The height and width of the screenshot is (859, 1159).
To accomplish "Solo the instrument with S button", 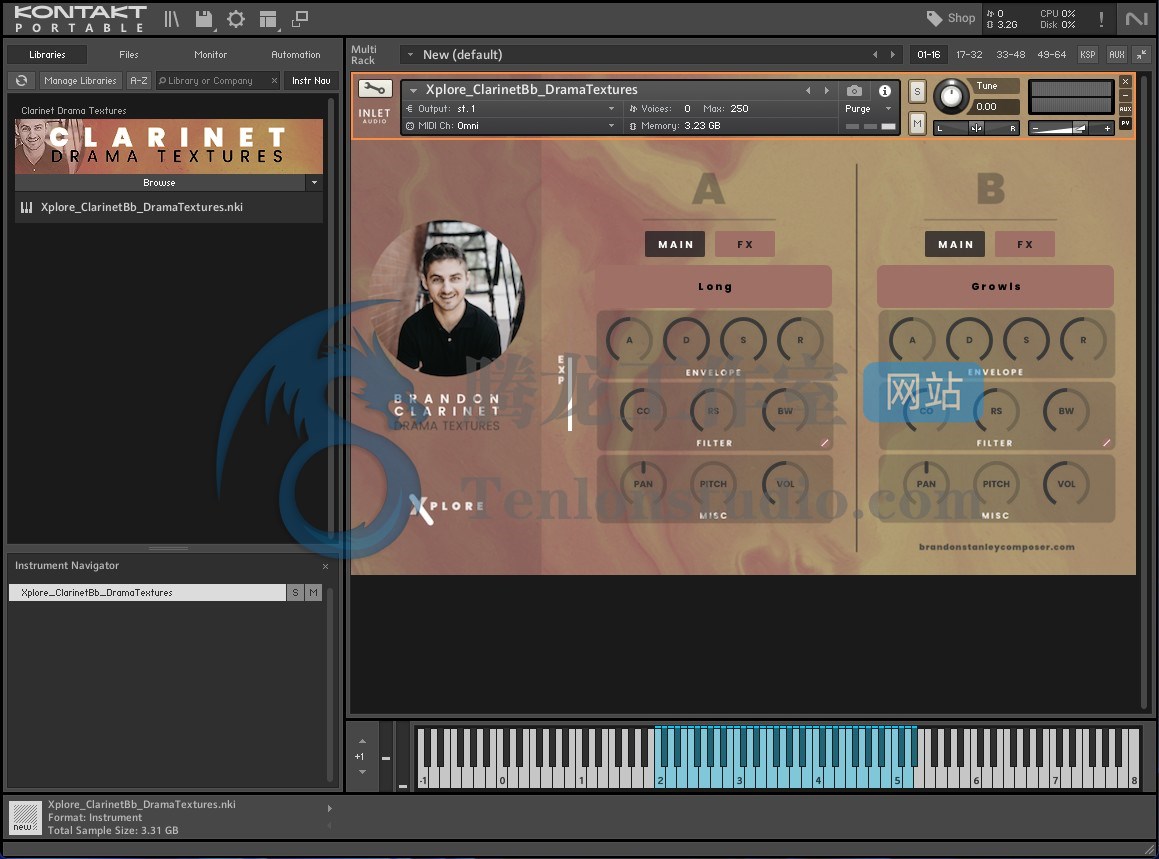I will coord(917,92).
